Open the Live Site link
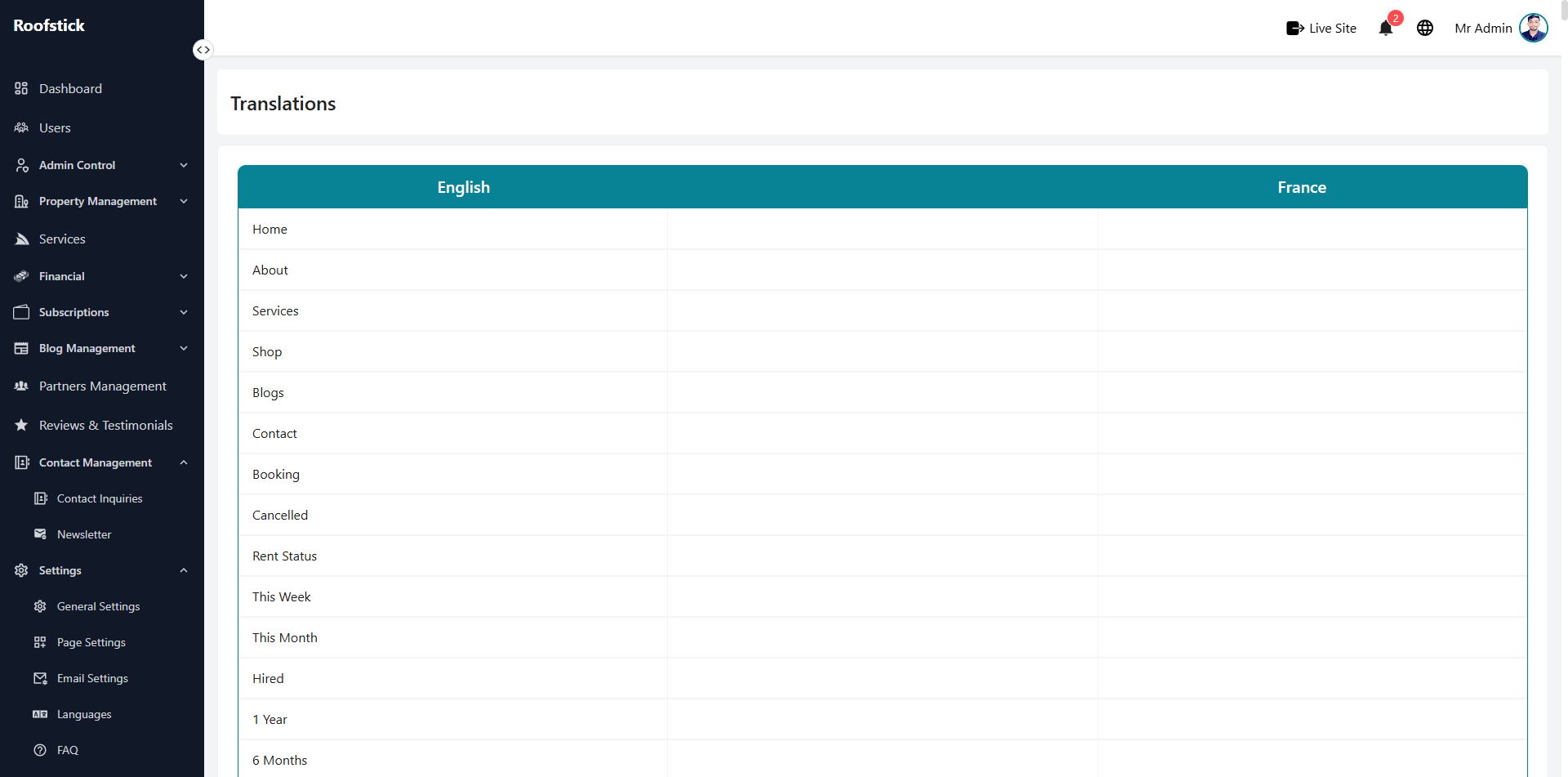The image size is (1568, 777). [x=1321, y=28]
